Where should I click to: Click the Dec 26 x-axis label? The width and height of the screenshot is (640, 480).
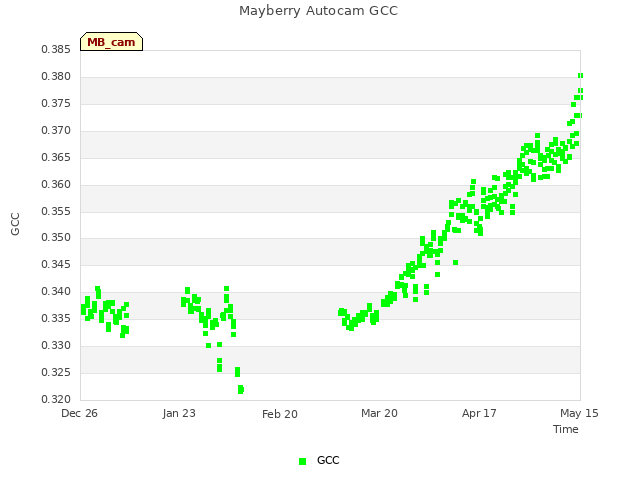79,413
